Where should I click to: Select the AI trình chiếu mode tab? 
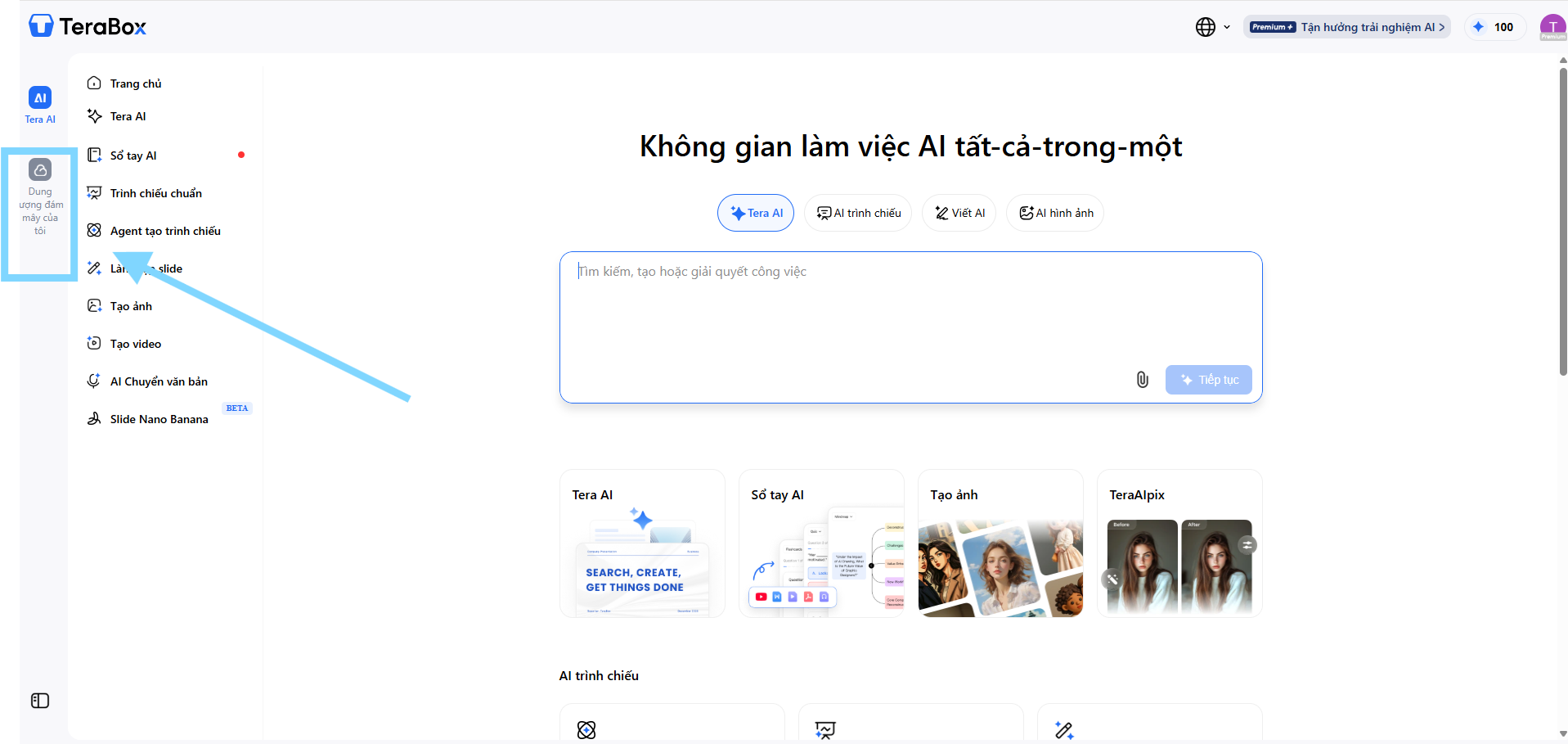pos(858,213)
